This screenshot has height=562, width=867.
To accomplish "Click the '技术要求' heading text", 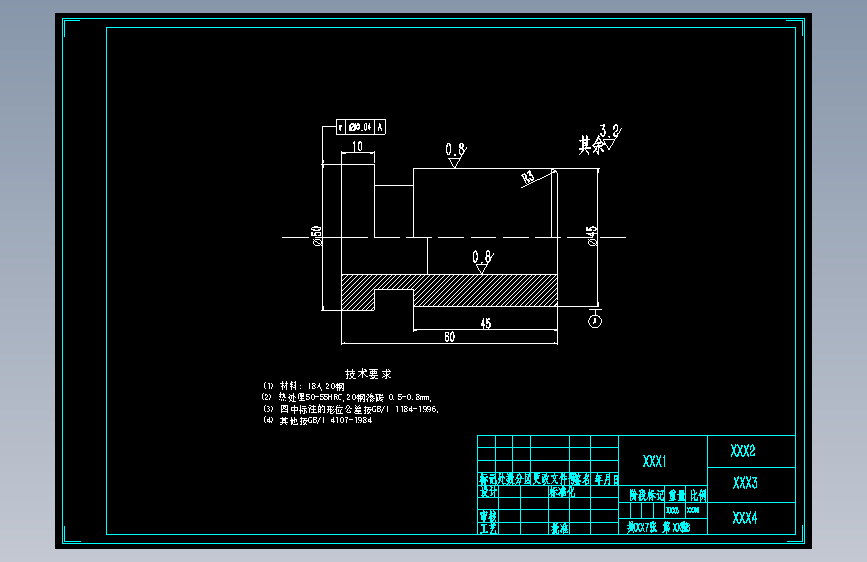I will 368,374.
